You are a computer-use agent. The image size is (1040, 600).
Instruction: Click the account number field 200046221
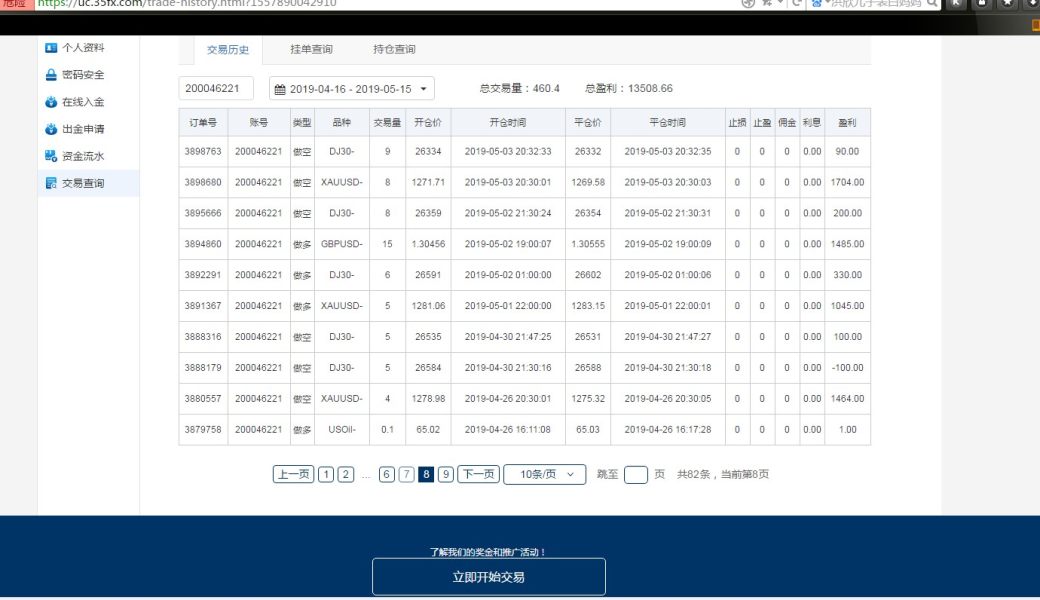coord(216,89)
